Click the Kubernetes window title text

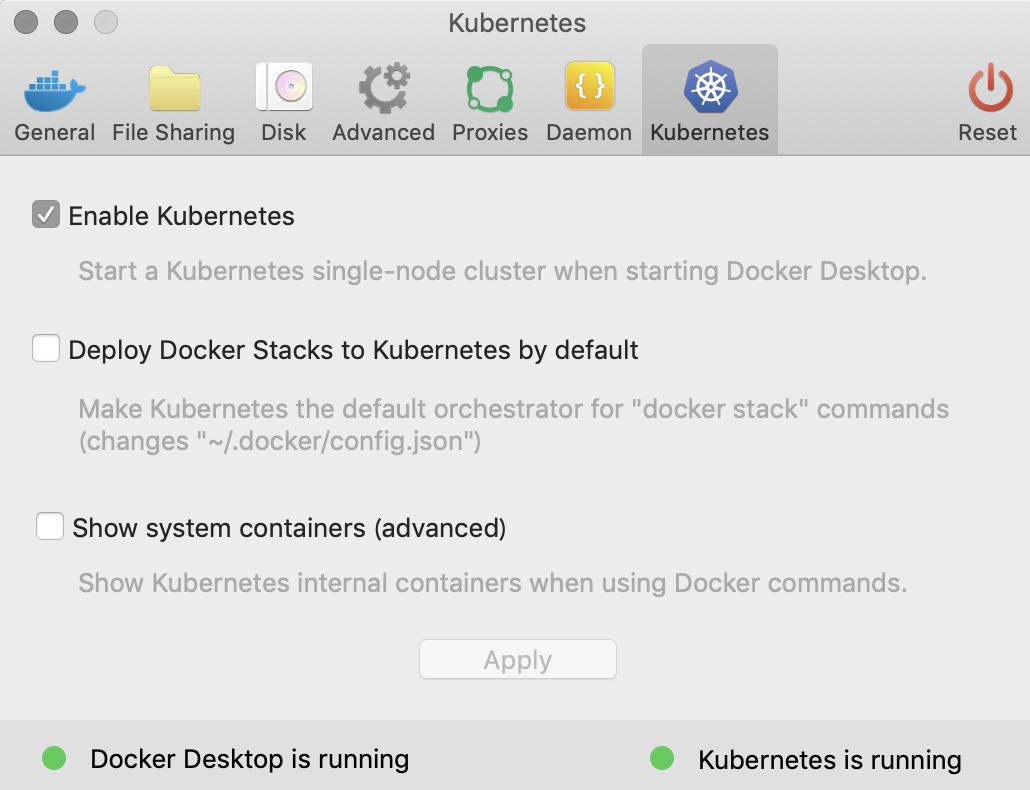pyautogui.click(x=517, y=23)
